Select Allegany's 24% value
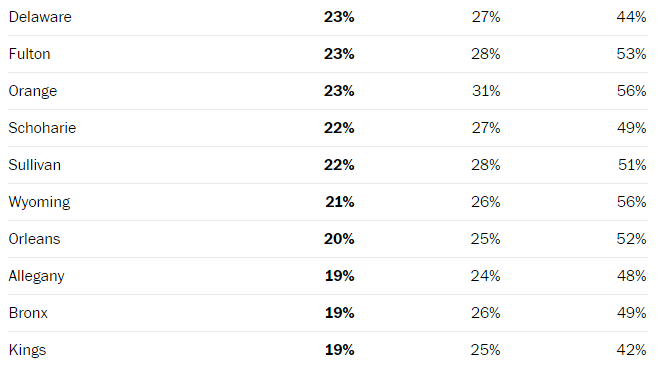The image size is (669, 366). pos(486,276)
